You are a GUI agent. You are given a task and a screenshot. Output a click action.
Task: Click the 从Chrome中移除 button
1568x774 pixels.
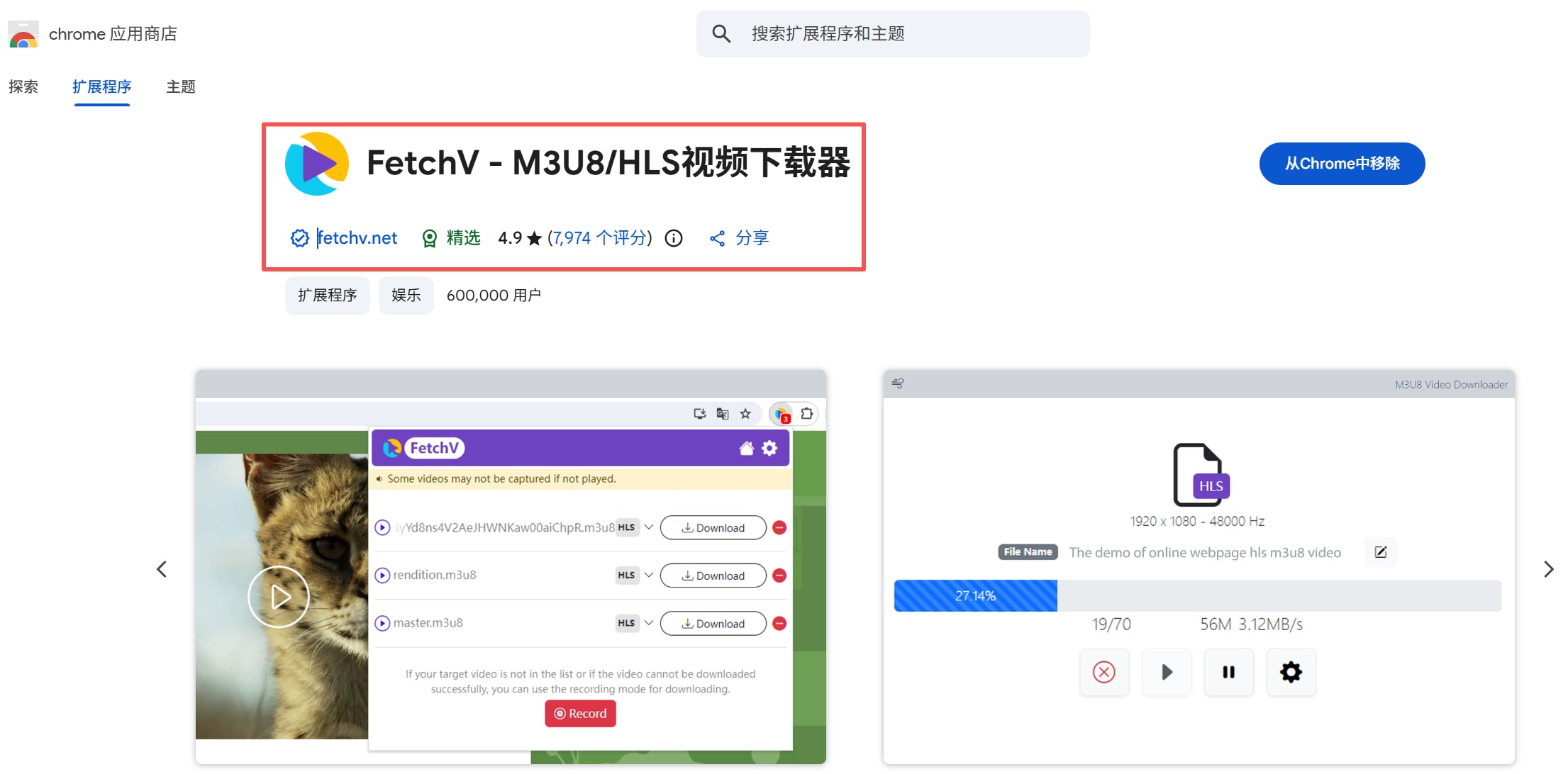coord(1342,164)
